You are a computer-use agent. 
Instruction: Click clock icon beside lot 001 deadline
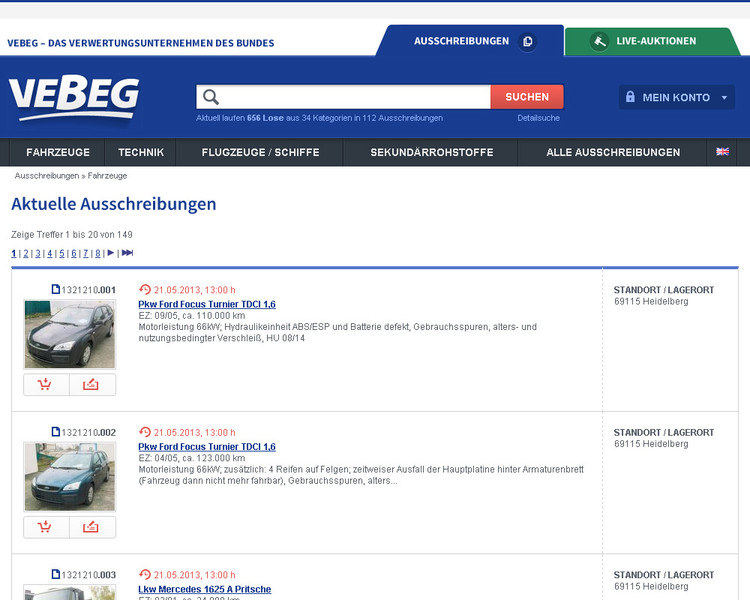click(x=144, y=289)
